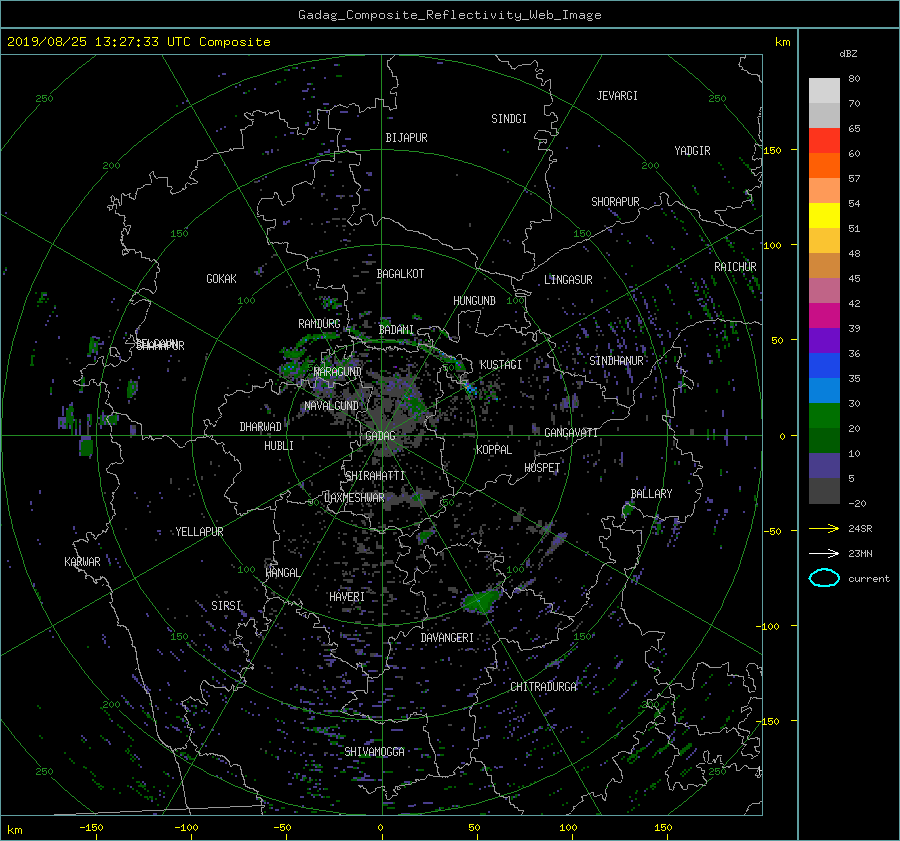900x841 pixels.
Task: Click the purple 36-39 dBZ legend swatch
Action: point(824,340)
